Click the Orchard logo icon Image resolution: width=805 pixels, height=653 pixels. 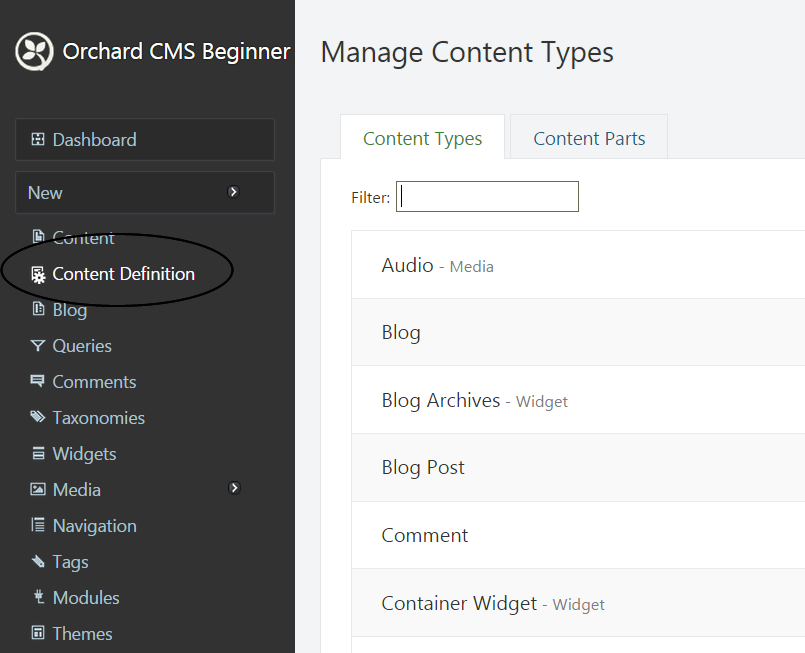pos(34,51)
